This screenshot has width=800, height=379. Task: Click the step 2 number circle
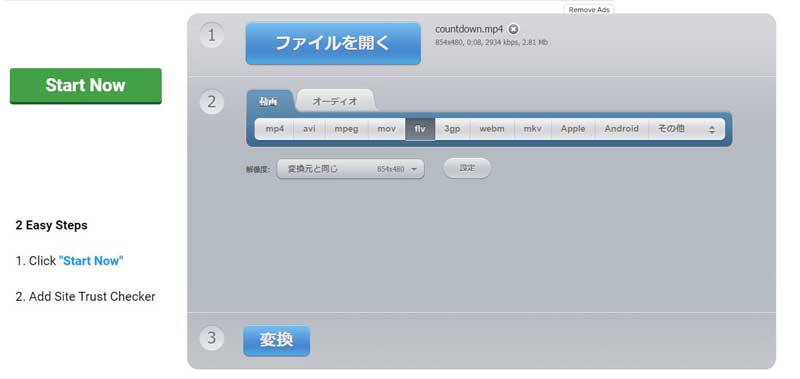[212, 102]
